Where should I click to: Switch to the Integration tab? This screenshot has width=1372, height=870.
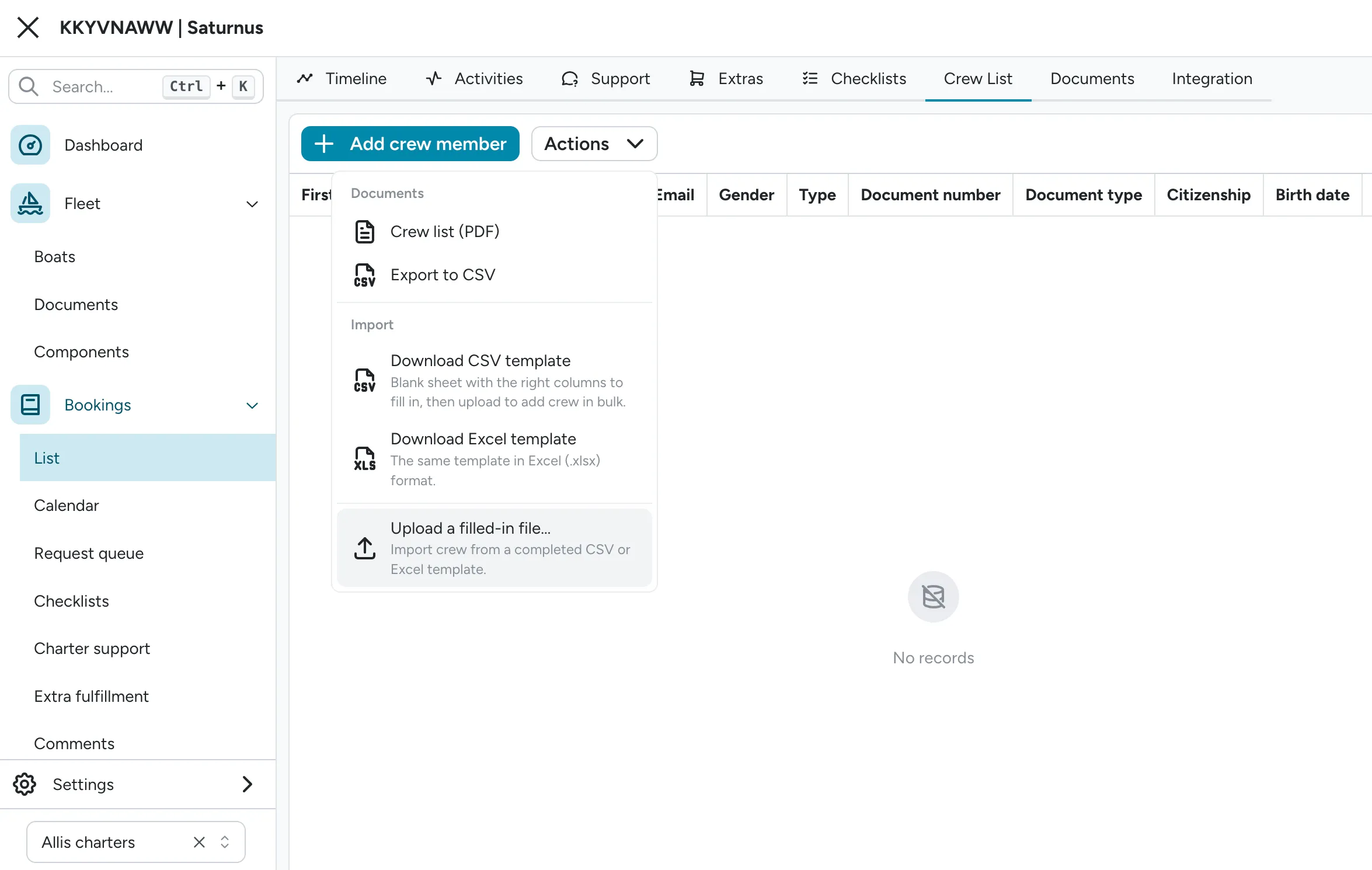[1212, 79]
